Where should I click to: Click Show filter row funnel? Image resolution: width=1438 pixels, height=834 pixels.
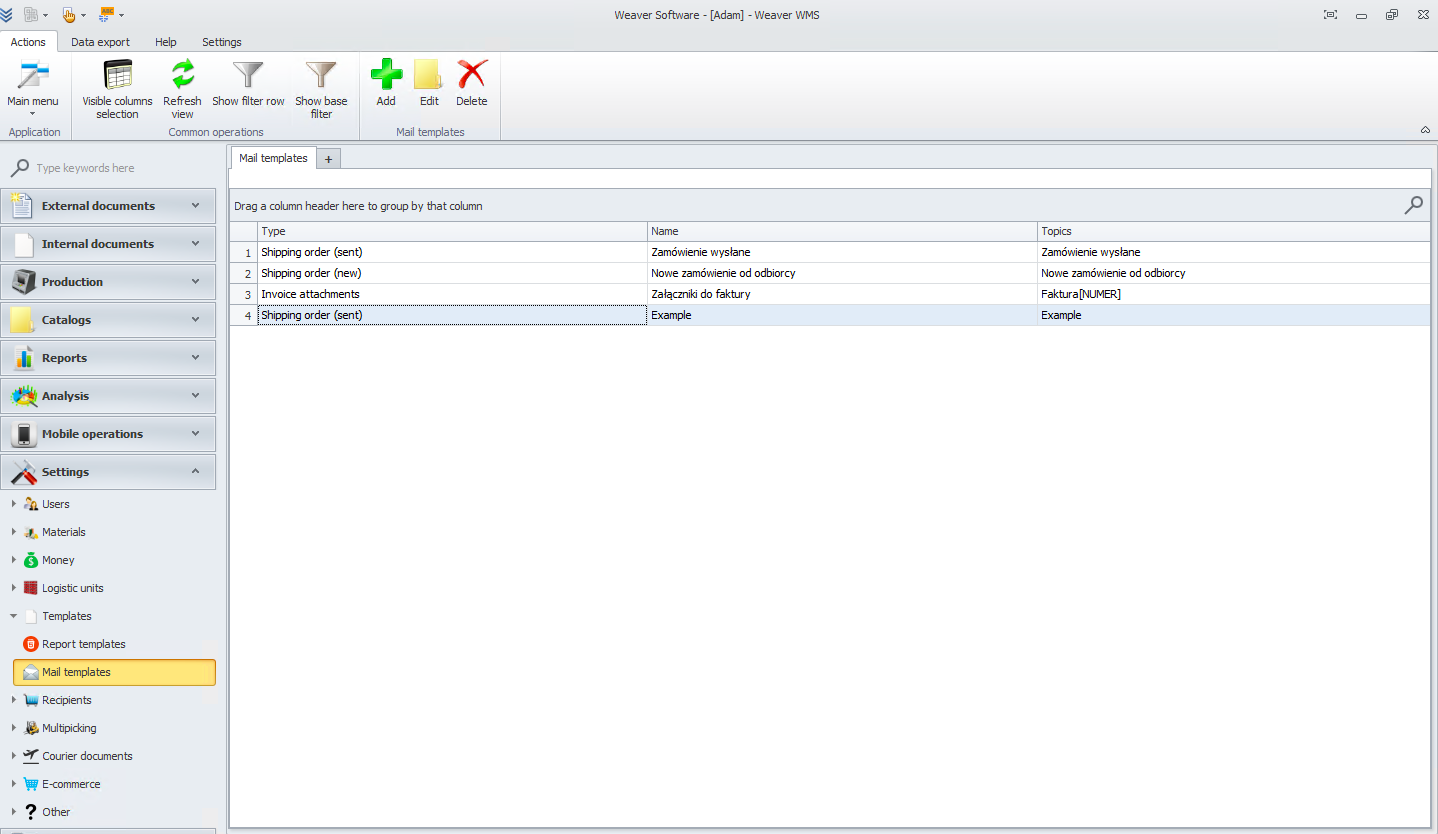[x=248, y=76]
